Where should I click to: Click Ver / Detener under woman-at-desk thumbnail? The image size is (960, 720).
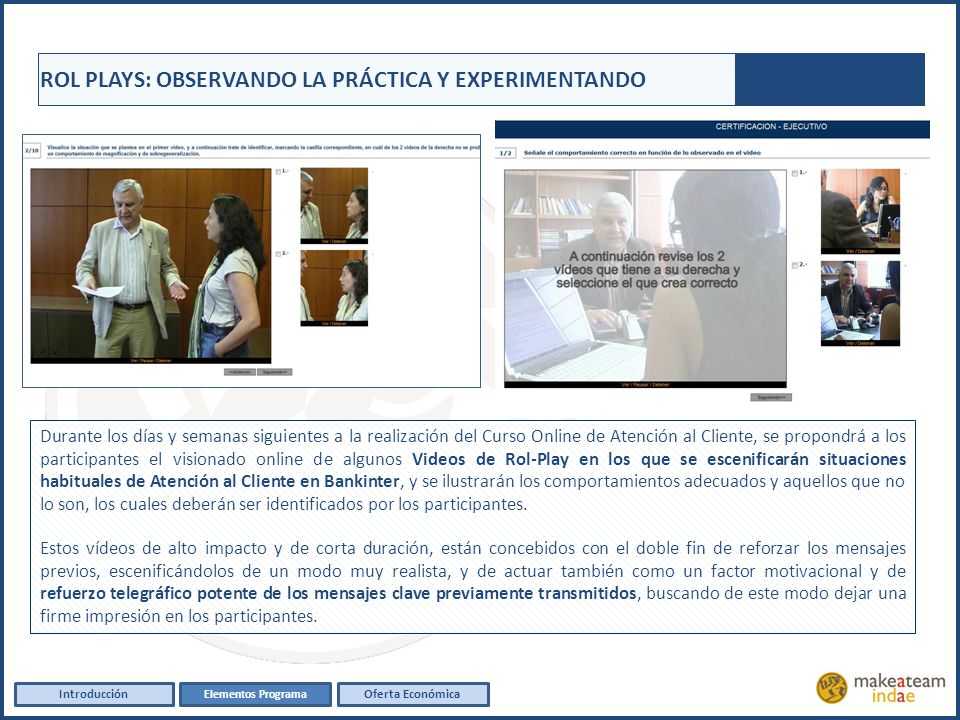pyautogui.click(x=860, y=251)
